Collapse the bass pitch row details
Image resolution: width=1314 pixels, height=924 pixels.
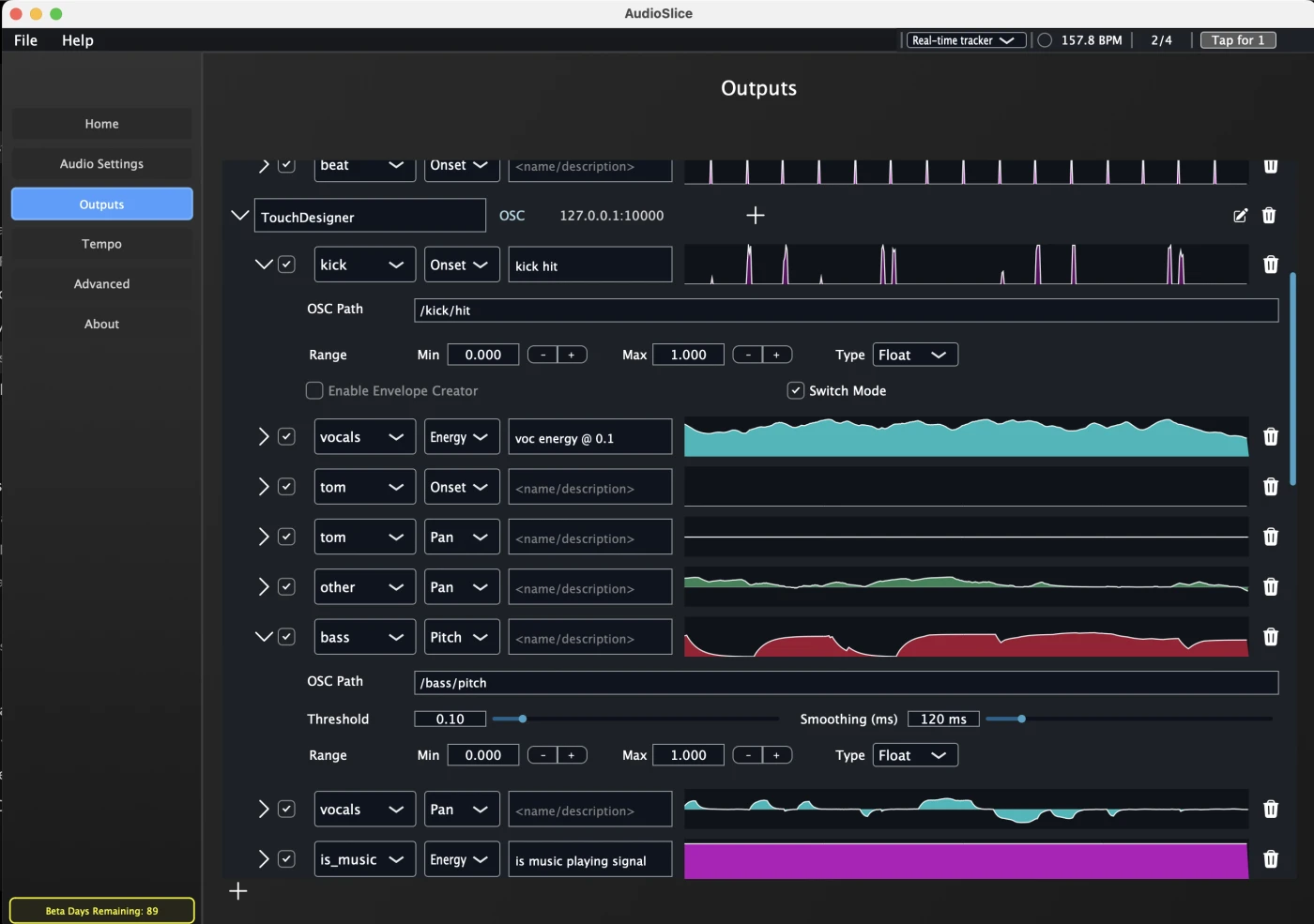click(x=264, y=637)
